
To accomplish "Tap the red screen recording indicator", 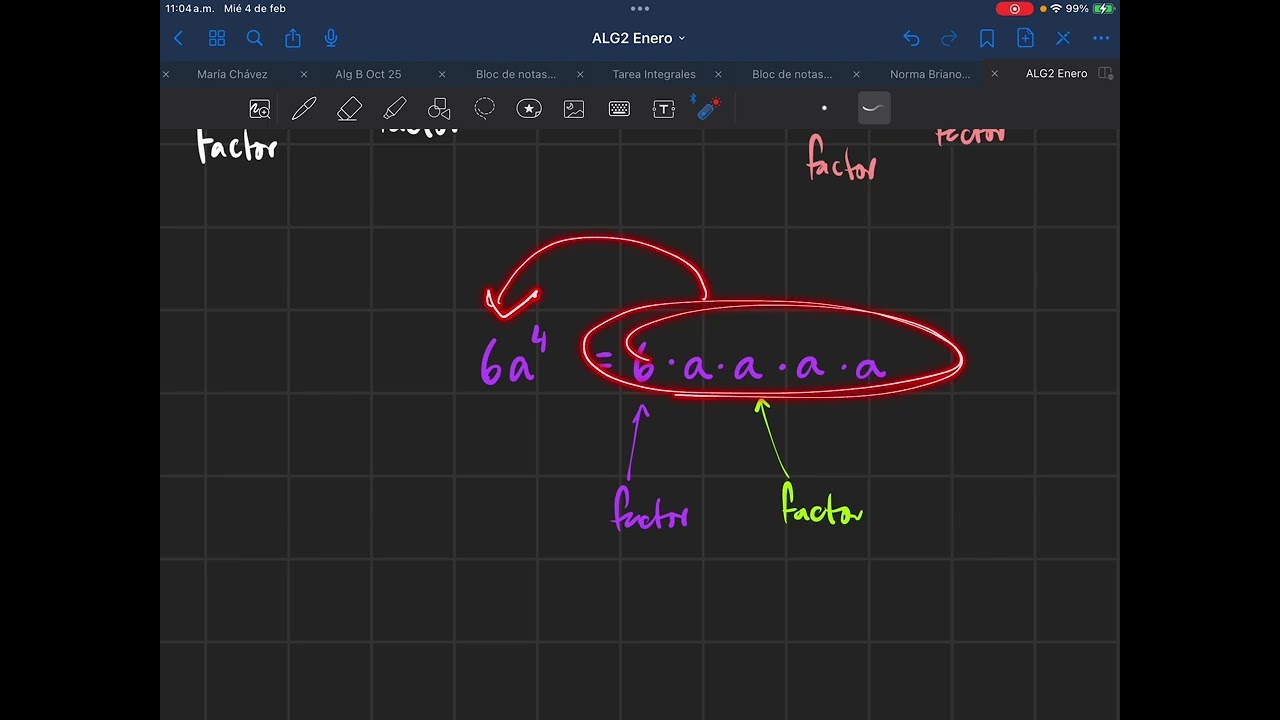I will pyautogui.click(x=1014, y=8).
